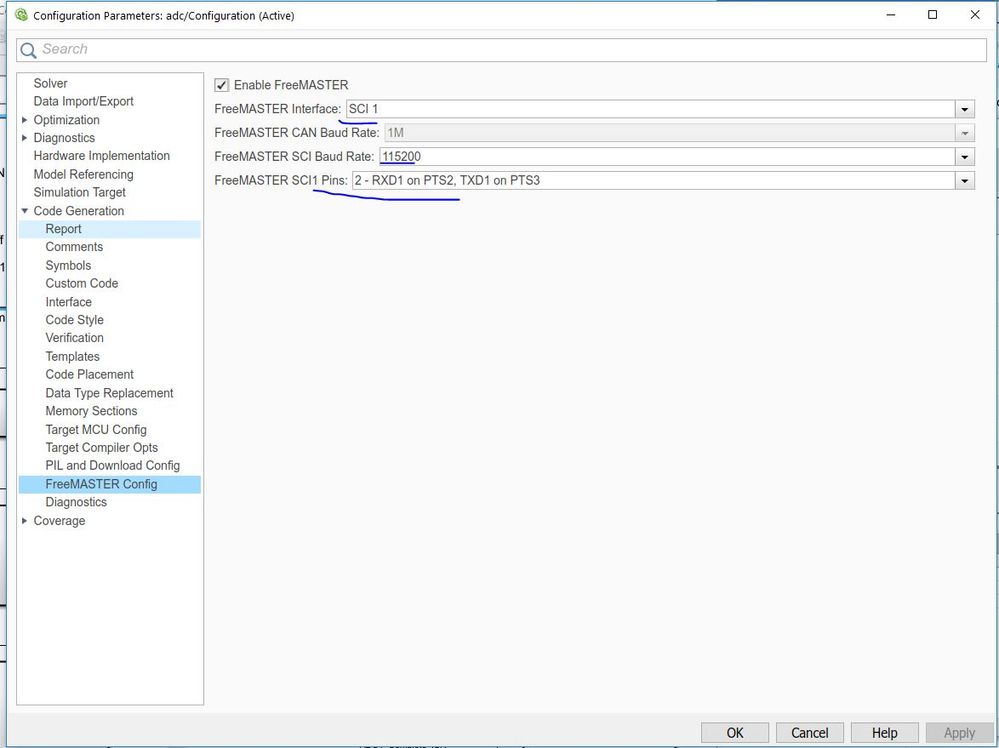The image size is (999, 748).
Task: Open Verification pane
Action: 74,338
